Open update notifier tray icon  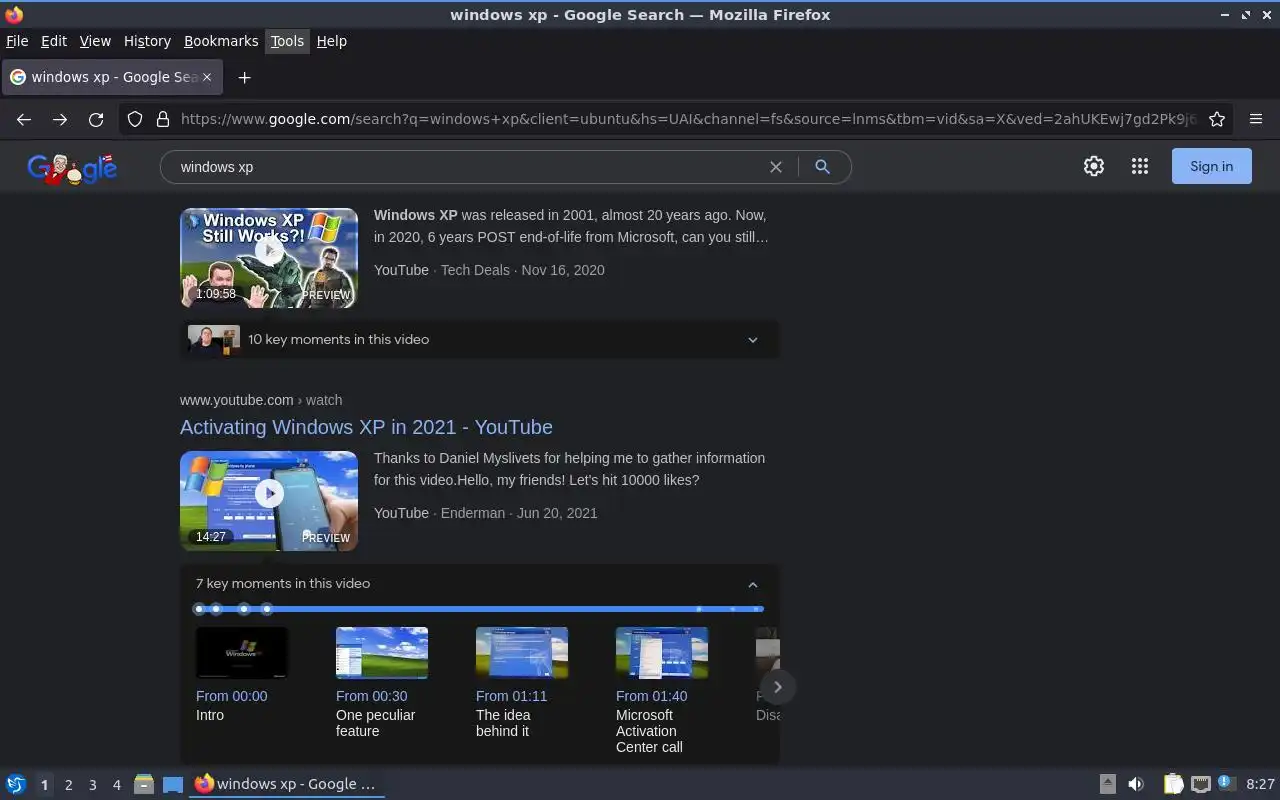click(x=1227, y=783)
